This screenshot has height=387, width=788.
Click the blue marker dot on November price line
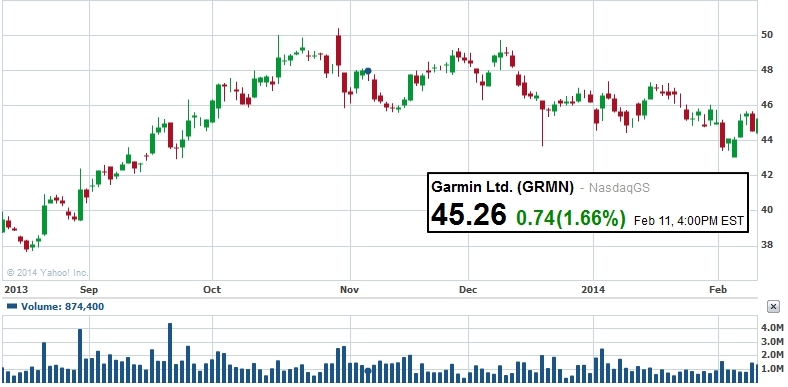pos(368,71)
